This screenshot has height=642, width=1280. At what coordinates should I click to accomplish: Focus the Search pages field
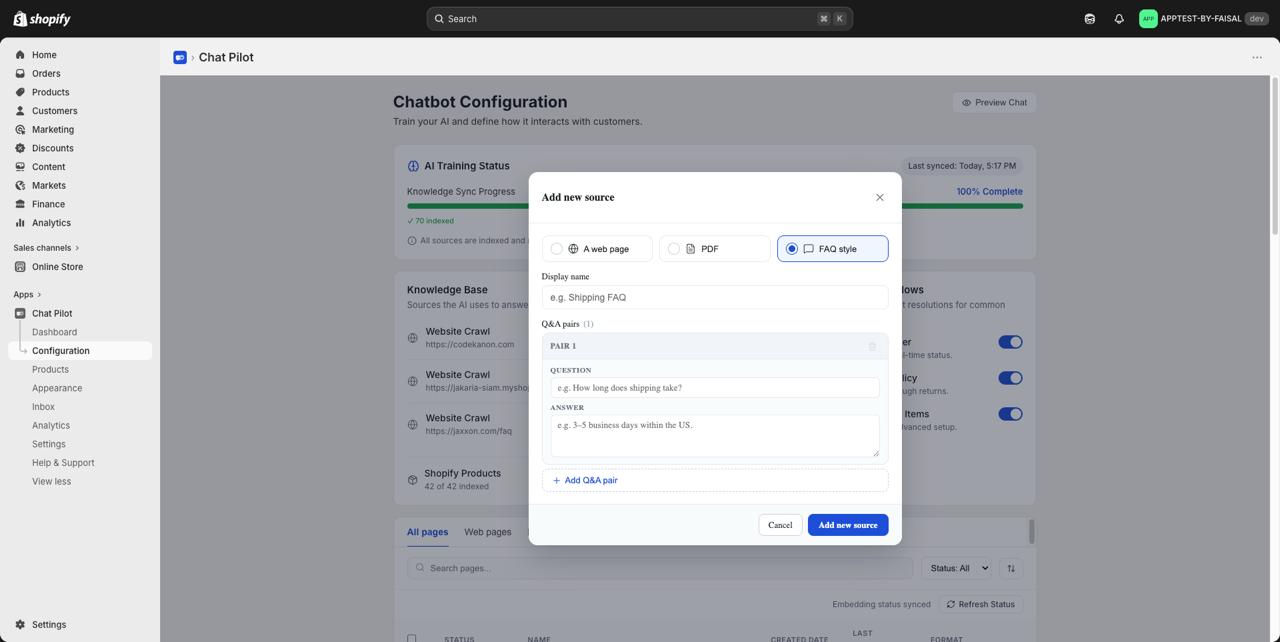click(x=660, y=568)
